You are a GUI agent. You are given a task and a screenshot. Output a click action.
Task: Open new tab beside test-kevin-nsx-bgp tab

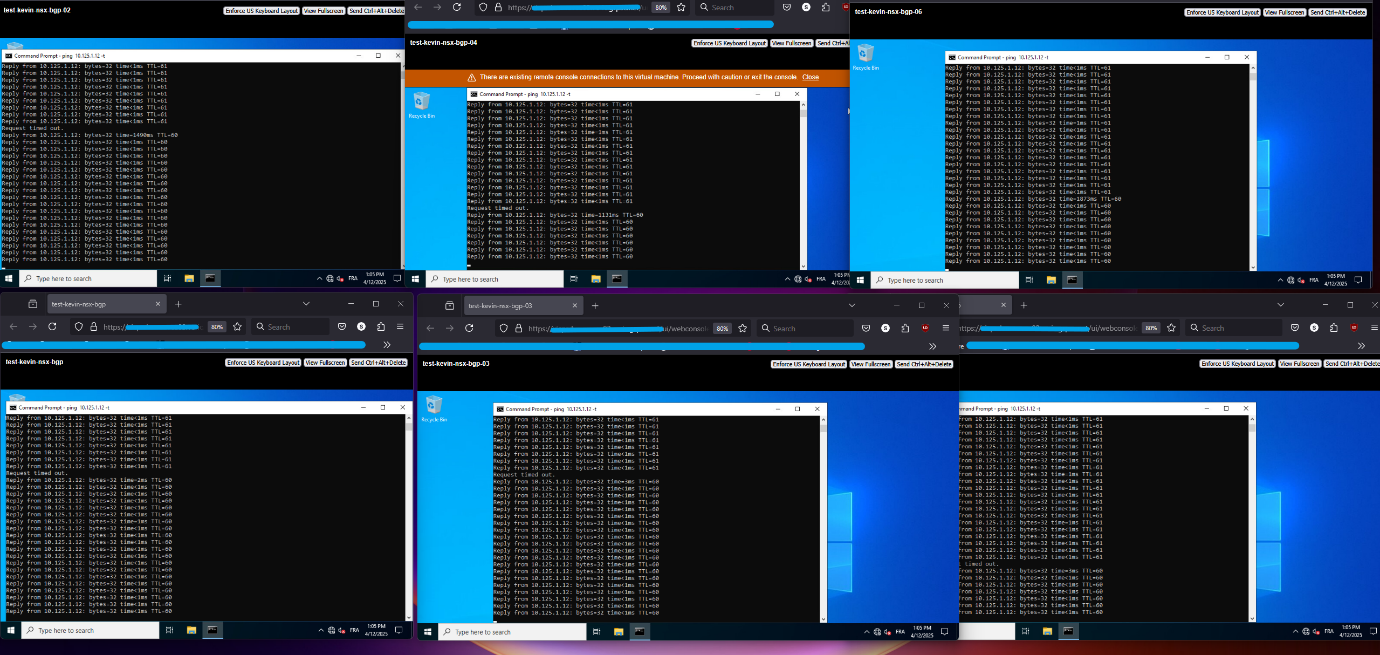(x=178, y=303)
